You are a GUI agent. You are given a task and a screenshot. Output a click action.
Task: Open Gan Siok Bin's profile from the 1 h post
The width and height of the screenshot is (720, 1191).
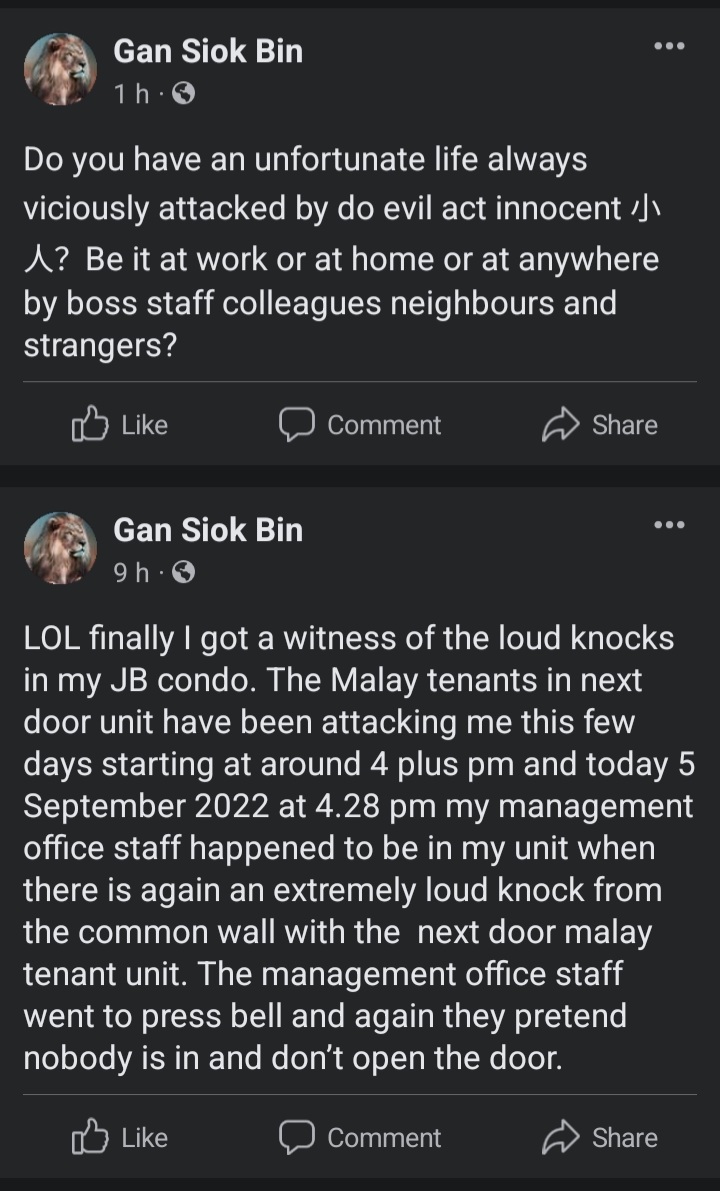pos(208,51)
